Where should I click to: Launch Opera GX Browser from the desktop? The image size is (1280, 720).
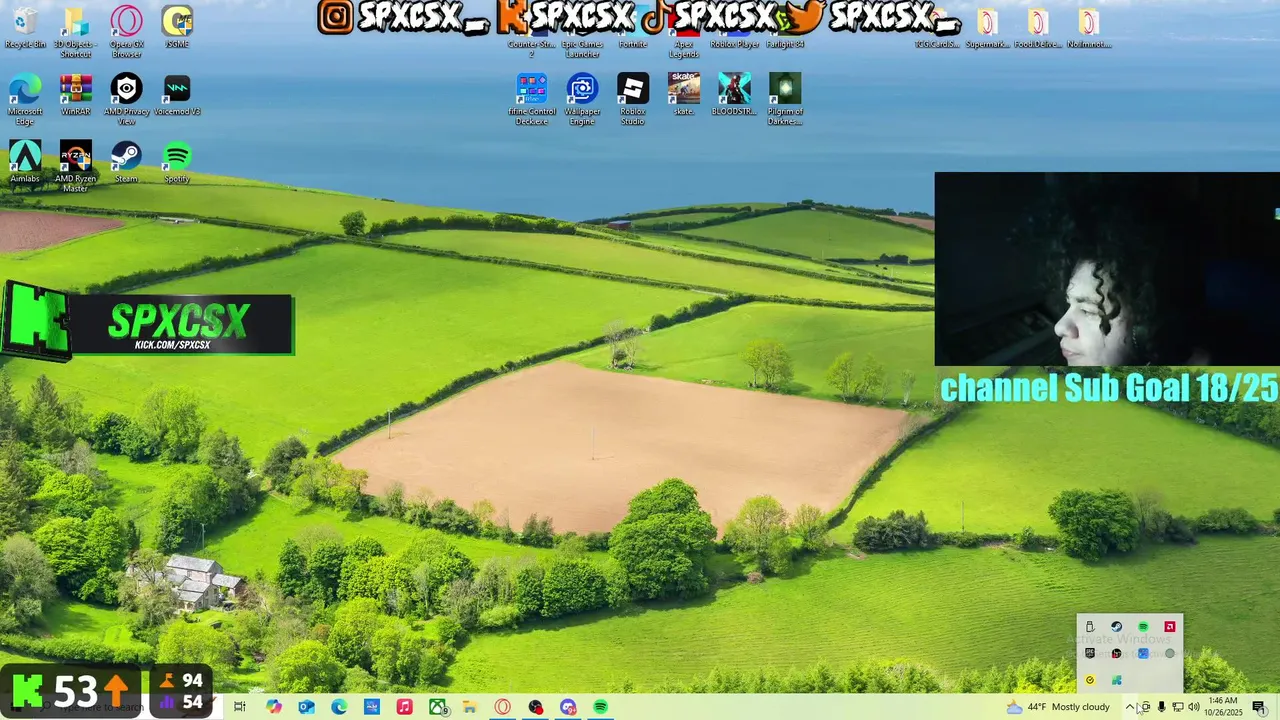click(126, 32)
